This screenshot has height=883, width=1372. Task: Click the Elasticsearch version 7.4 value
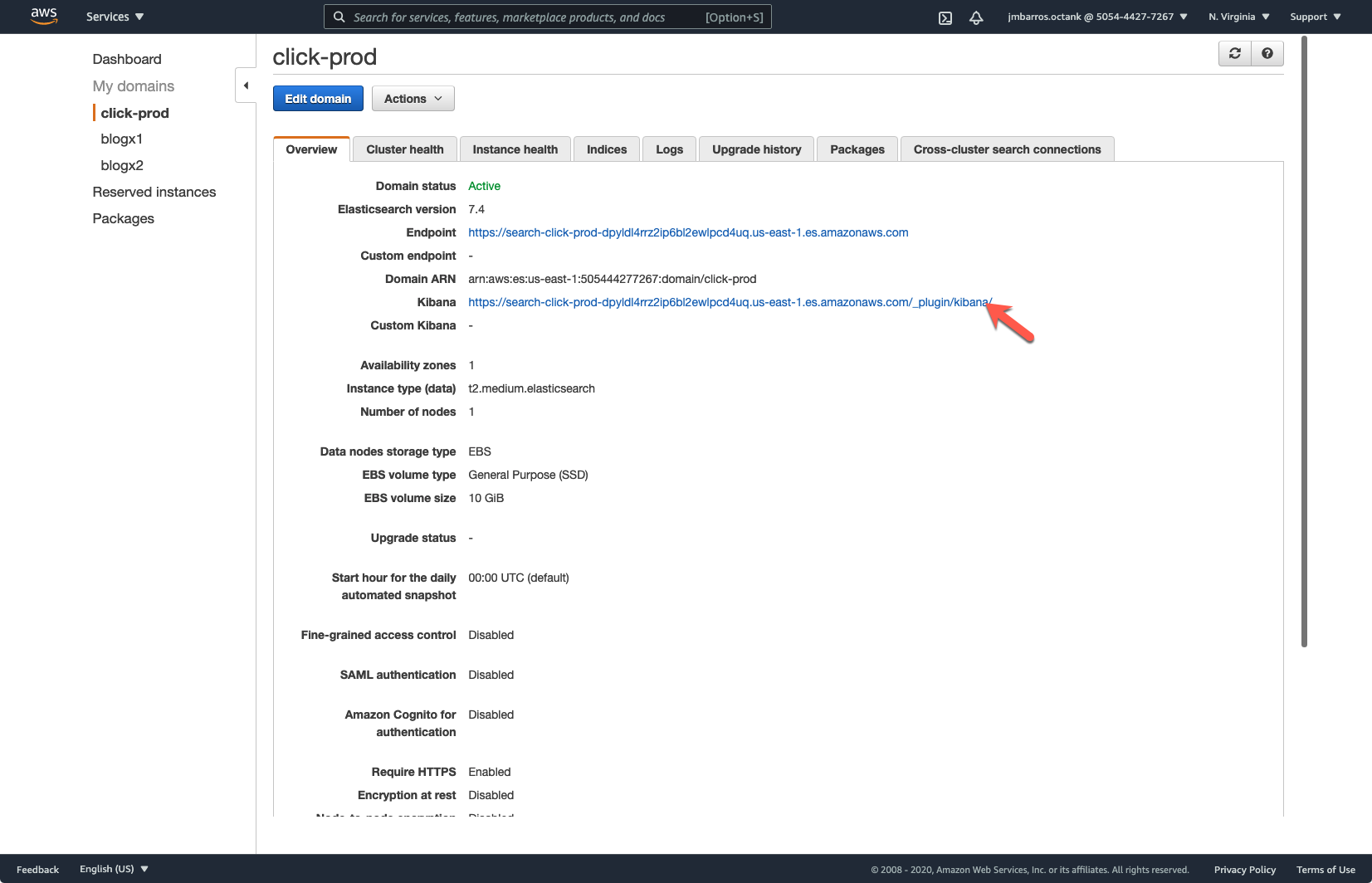click(x=476, y=209)
